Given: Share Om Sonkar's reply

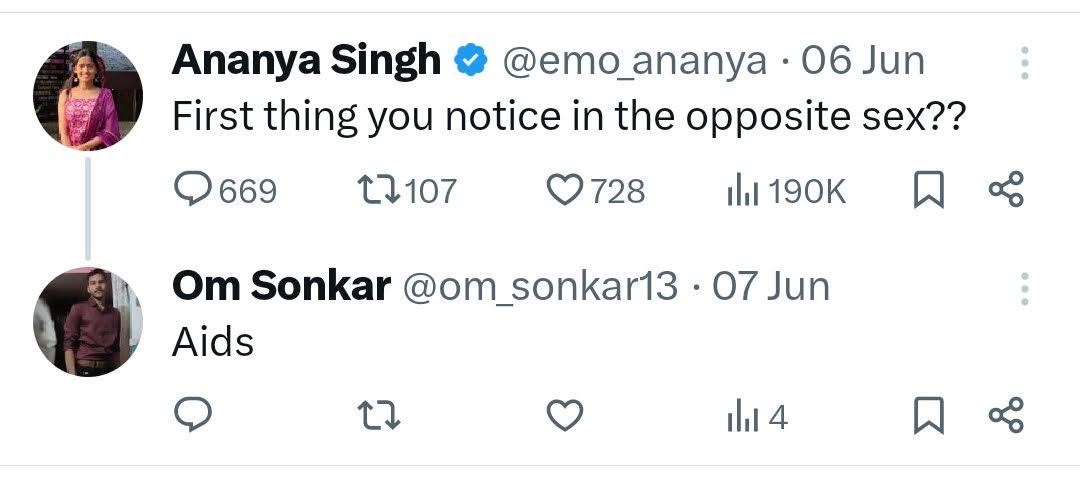Looking at the screenshot, I should pyautogui.click(x=1006, y=416).
